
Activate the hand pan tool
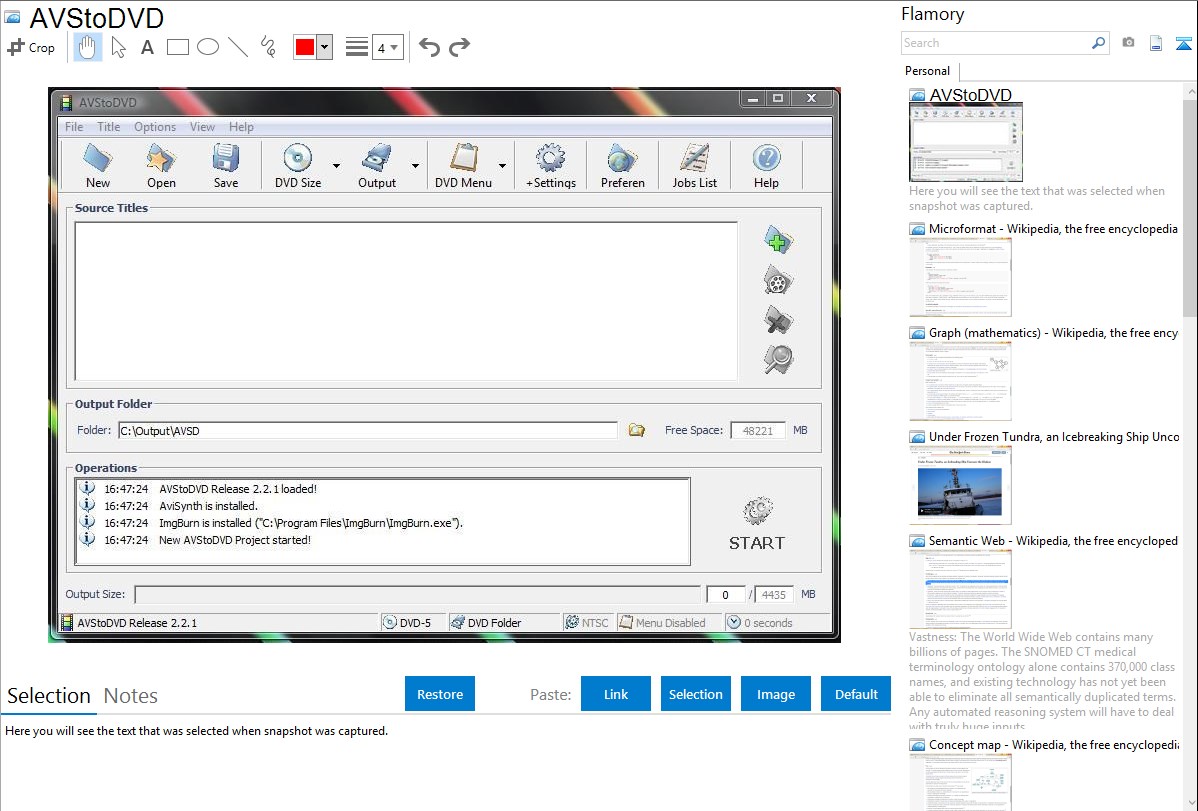click(x=87, y=47)
